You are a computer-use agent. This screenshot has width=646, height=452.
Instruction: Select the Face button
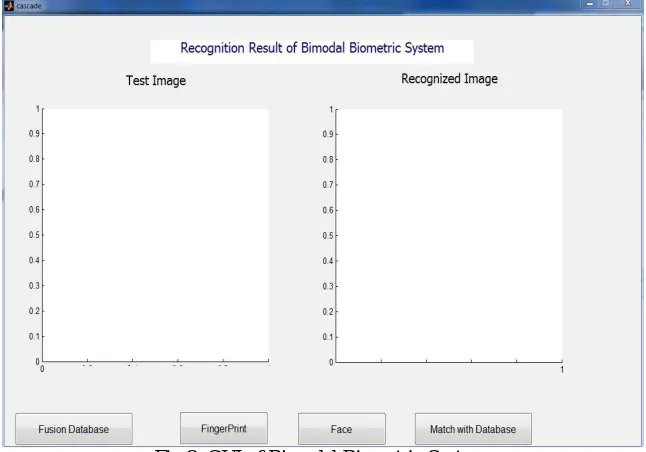[342, 429]
